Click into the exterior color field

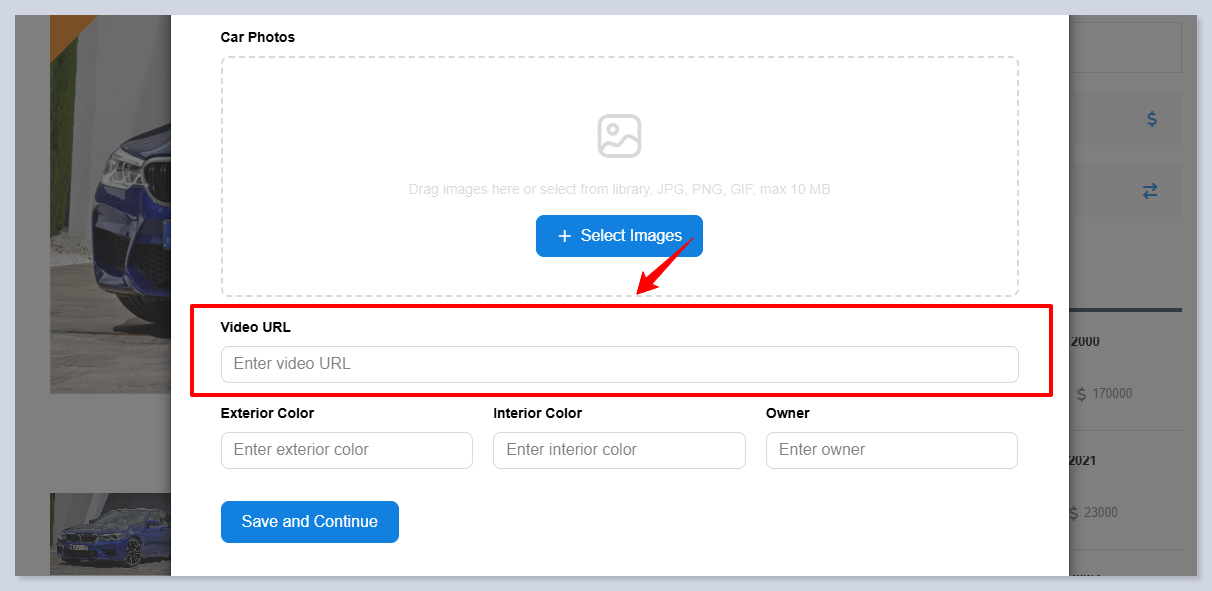pyautogui.click(x=346, y=450)
